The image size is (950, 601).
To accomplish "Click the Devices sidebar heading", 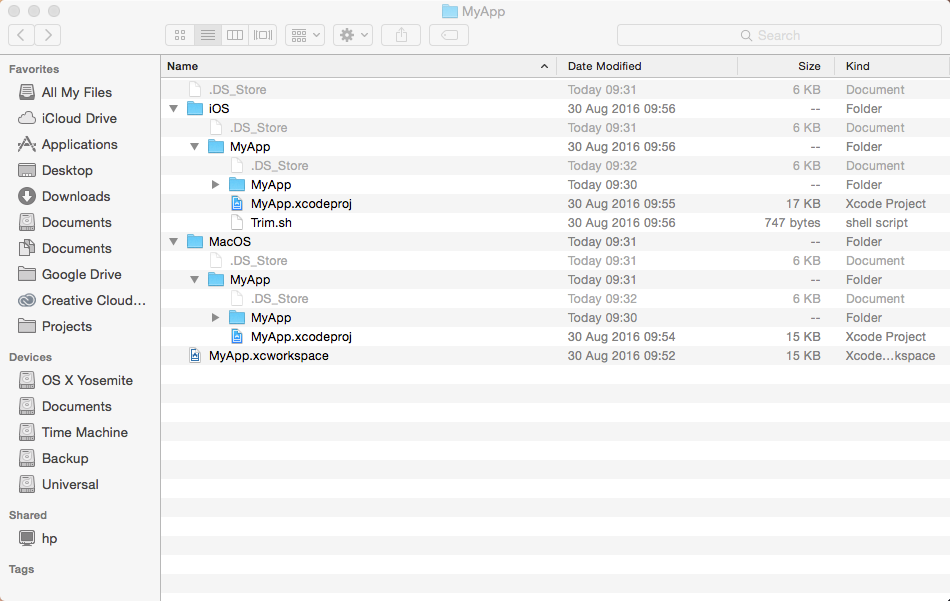I will (x=30, y=357).
